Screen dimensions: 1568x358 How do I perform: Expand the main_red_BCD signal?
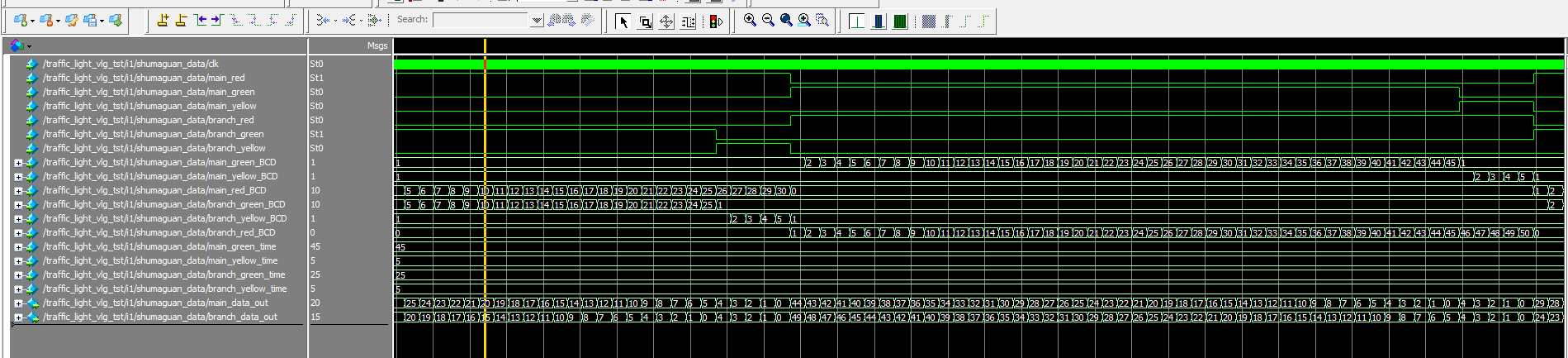point(18,191)
